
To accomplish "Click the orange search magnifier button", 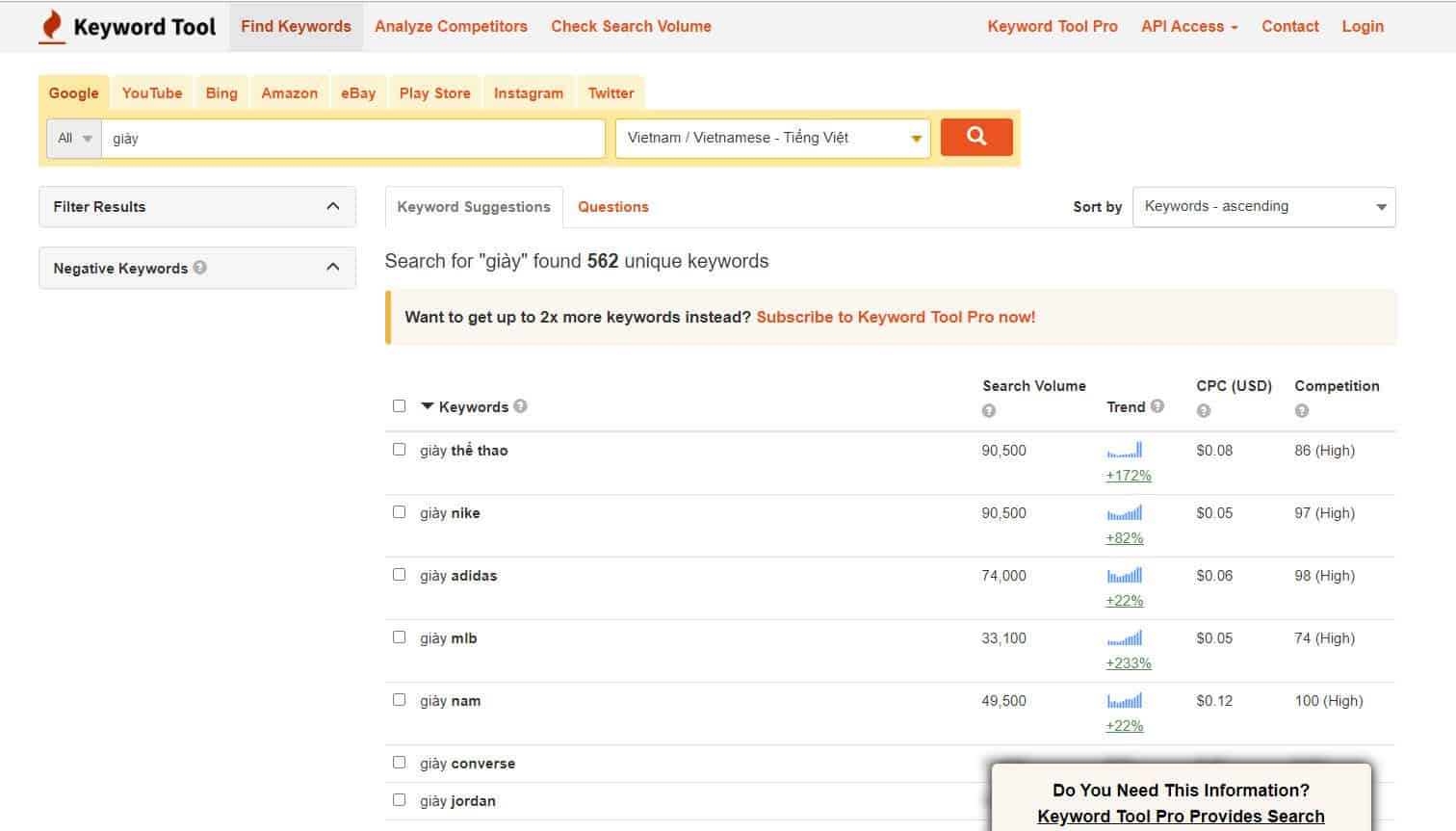I will [x=975, y=137].
